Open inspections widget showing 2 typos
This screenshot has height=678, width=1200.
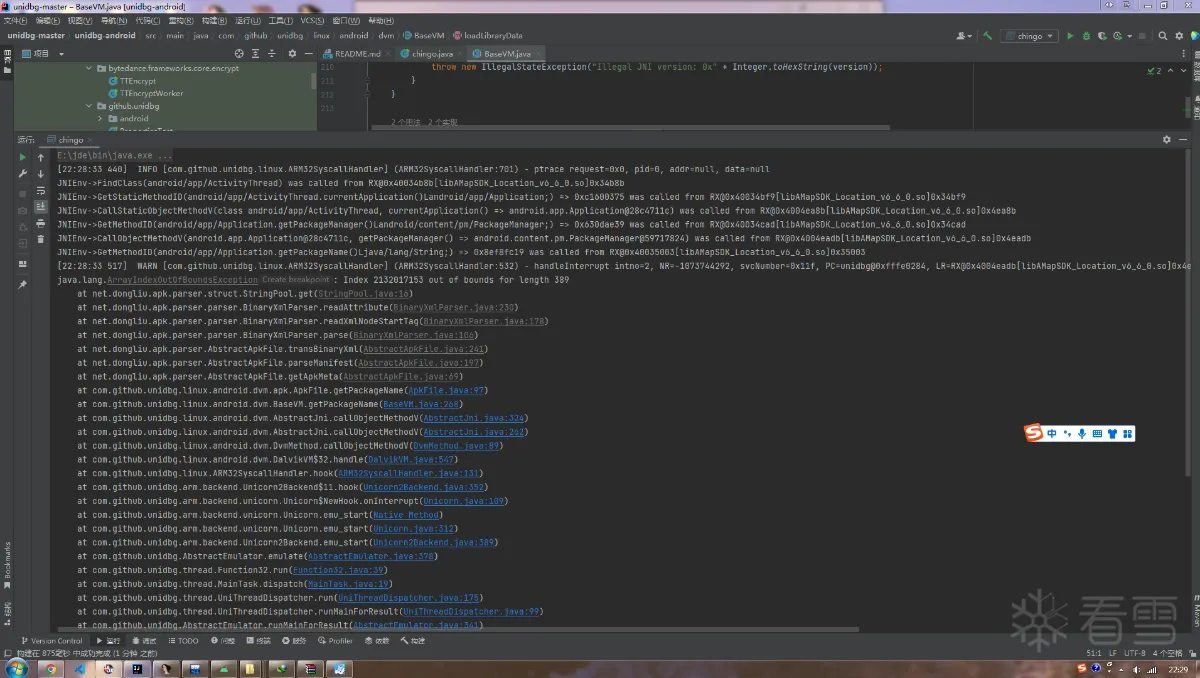click(x=1154, y=71)
